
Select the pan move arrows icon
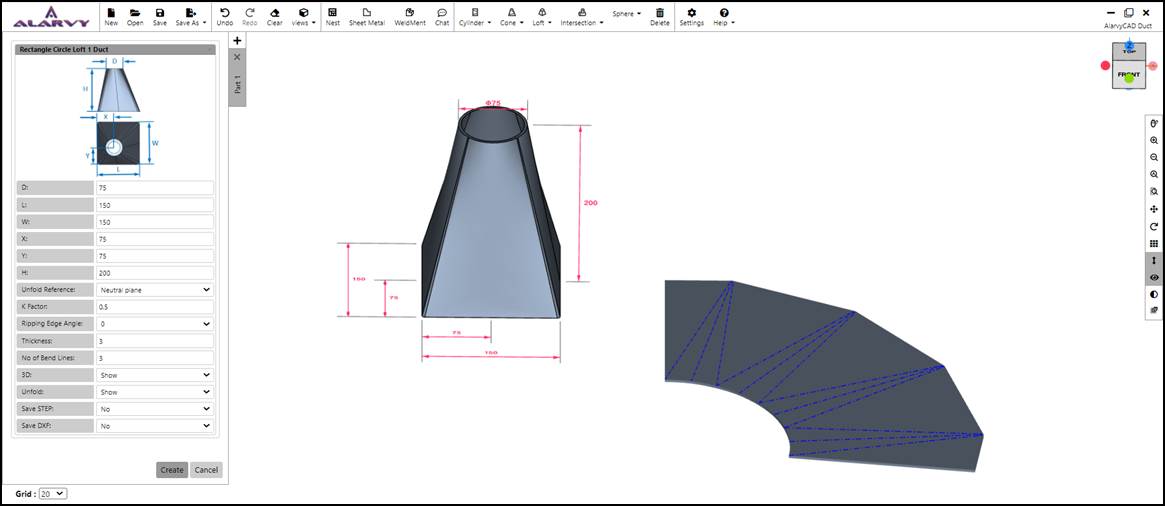pyautogui.click(x=1154, y=210)
